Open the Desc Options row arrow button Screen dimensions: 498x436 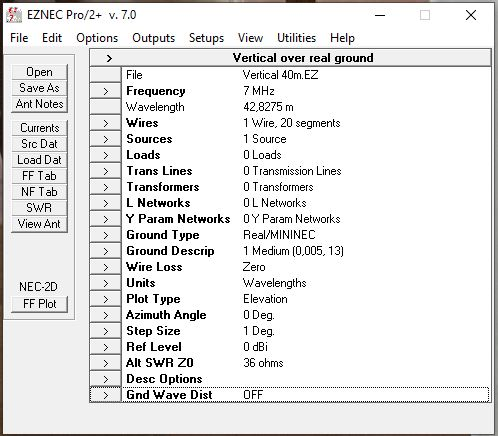[x=105, y=379]
